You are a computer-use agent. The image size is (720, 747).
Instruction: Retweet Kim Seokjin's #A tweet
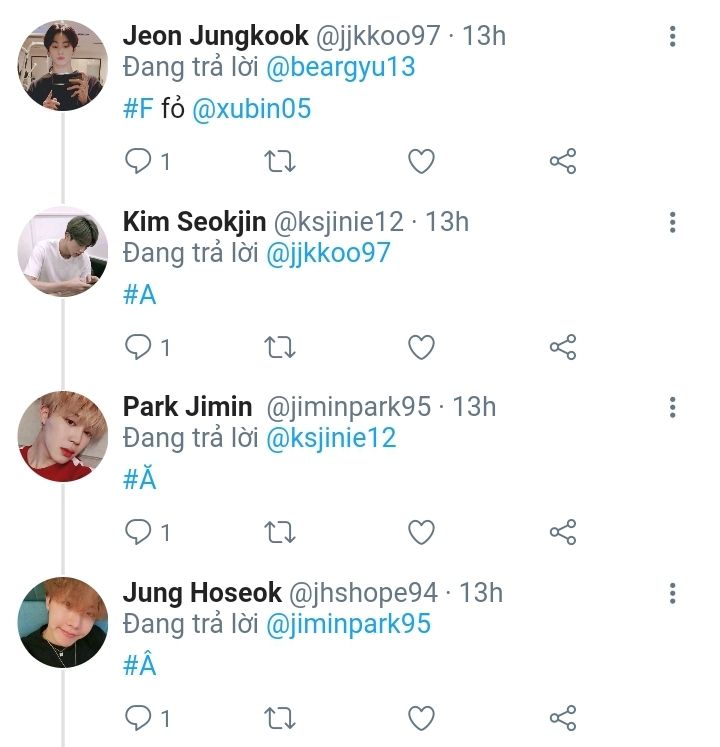pyautogui.click(x=280, y=347)
